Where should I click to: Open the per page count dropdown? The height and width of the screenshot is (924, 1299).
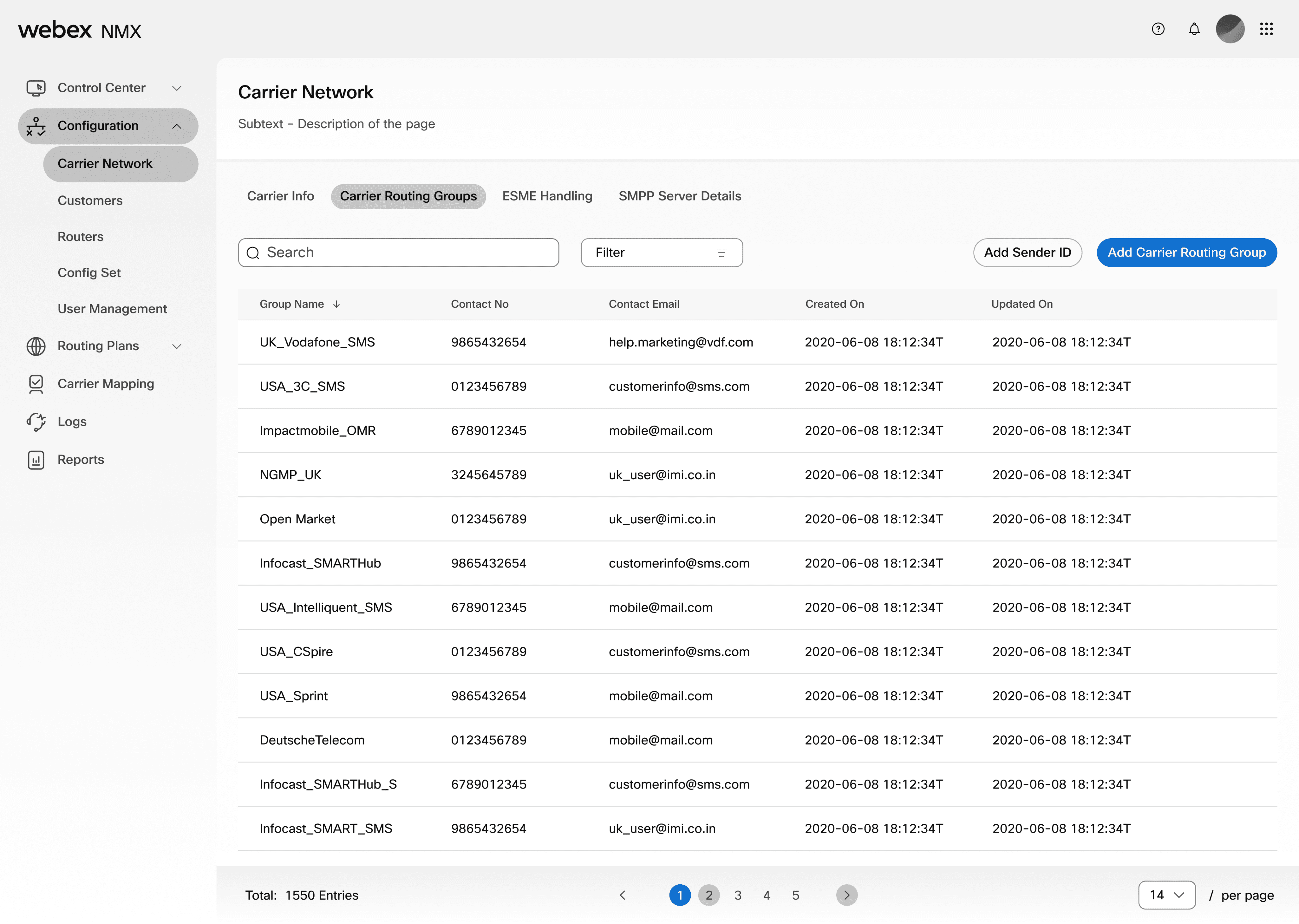tap(1166, 895)
